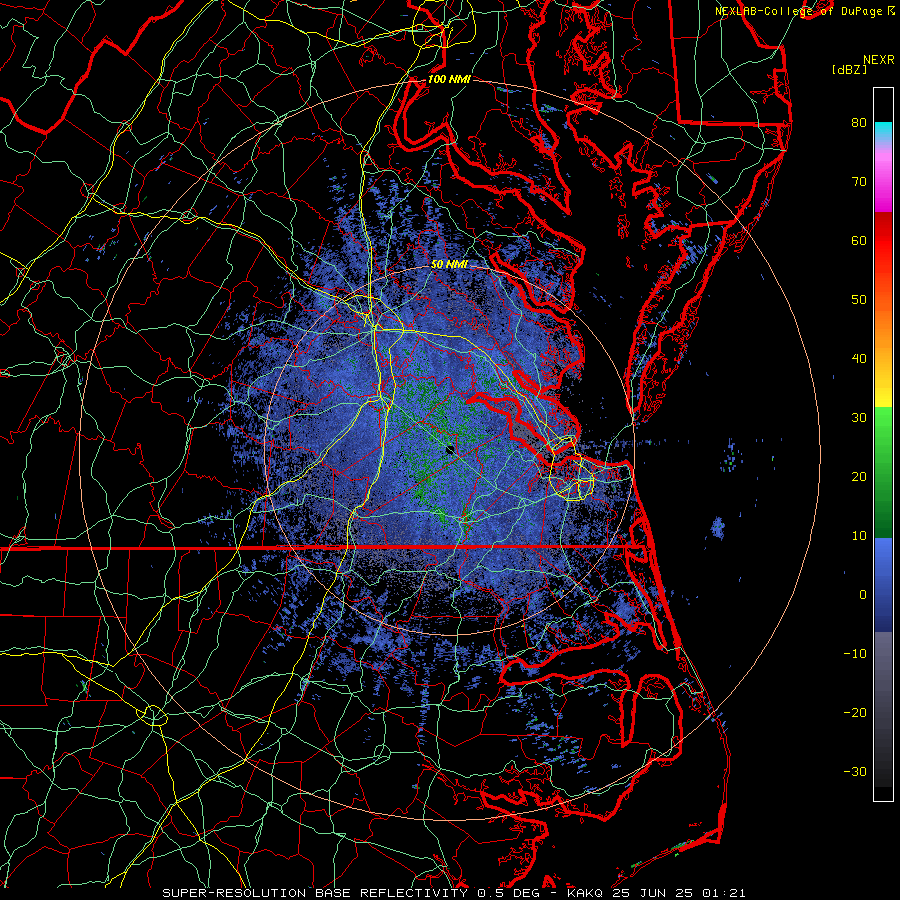This screenshot has height=900, width=900.
Task: Select the 60 value on dBZ scale
Action: [859, 240]
